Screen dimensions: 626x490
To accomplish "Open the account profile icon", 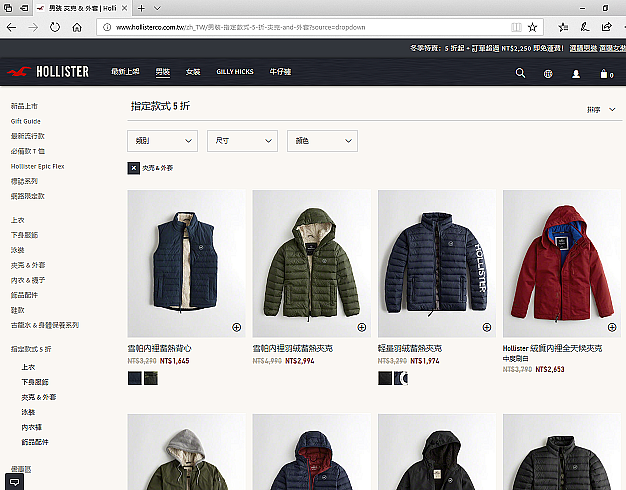I will pyautogui.click(x=576, y=74).
